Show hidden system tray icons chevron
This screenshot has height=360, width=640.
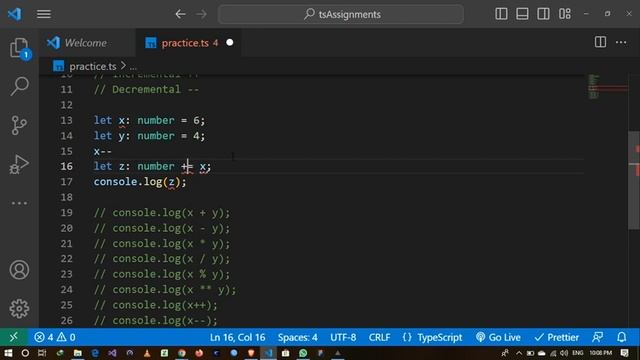(x=519, y=353)
